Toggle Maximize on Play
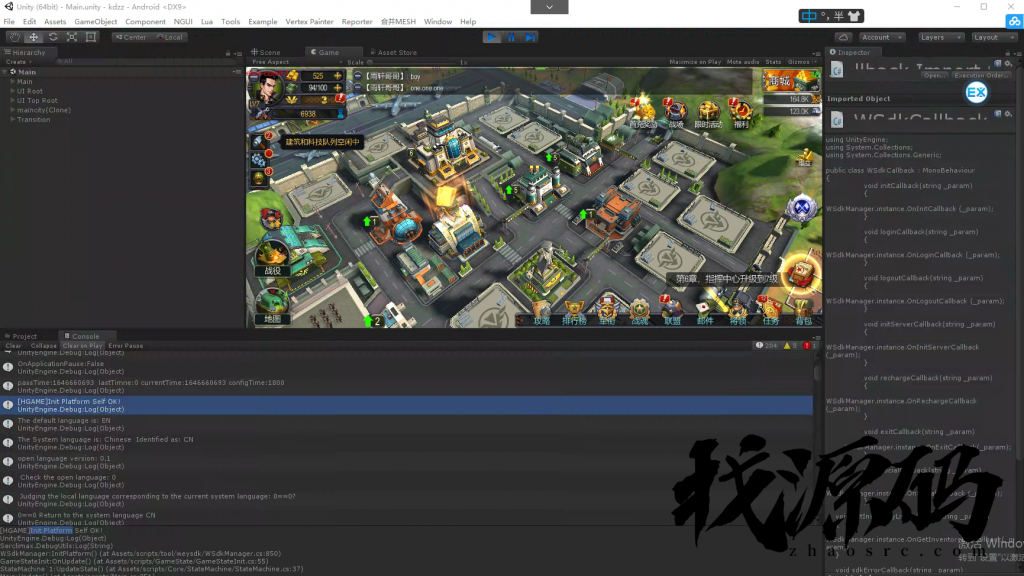 coord(695,62)
